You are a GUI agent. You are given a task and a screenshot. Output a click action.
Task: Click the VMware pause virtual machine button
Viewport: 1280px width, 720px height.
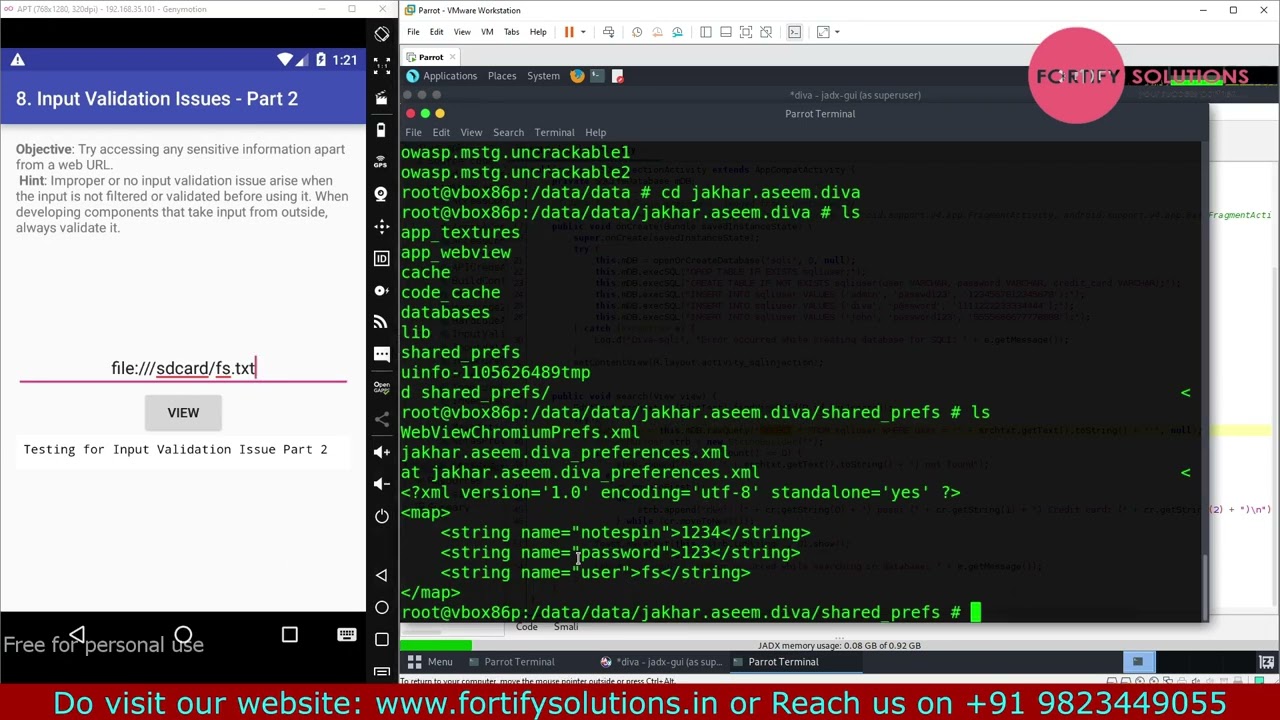click(569, 32)
